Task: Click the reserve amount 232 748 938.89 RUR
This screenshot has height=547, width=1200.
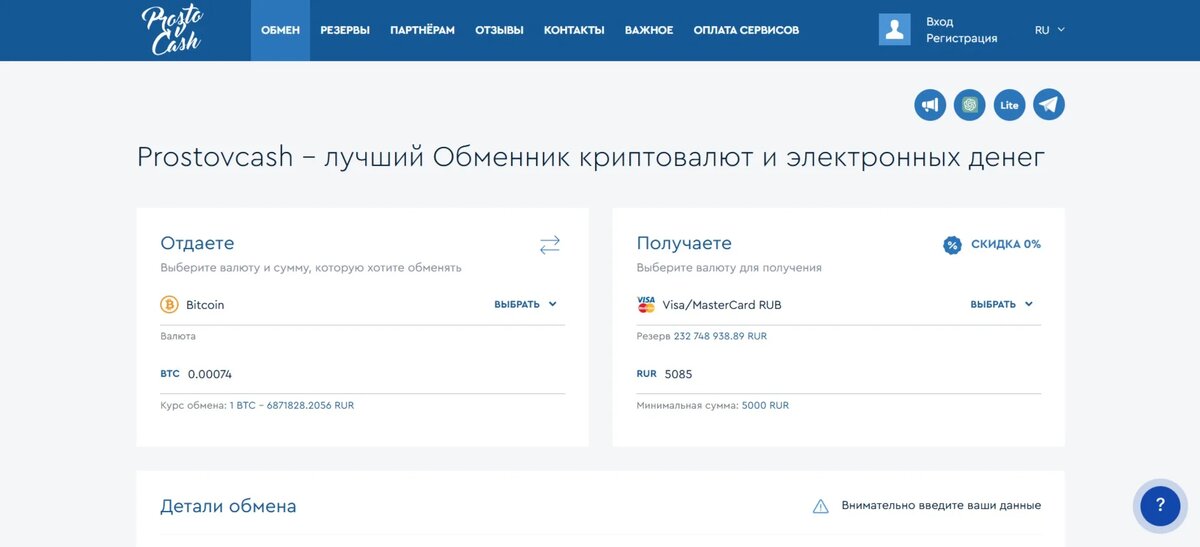Action: (x=720, y=336)
